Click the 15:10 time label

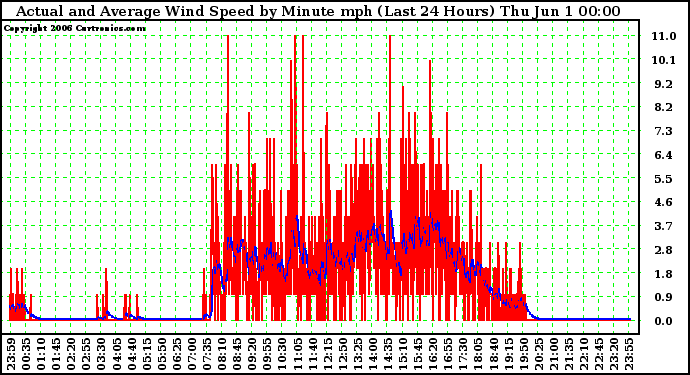pyautogui.click(x=403, y=354)
